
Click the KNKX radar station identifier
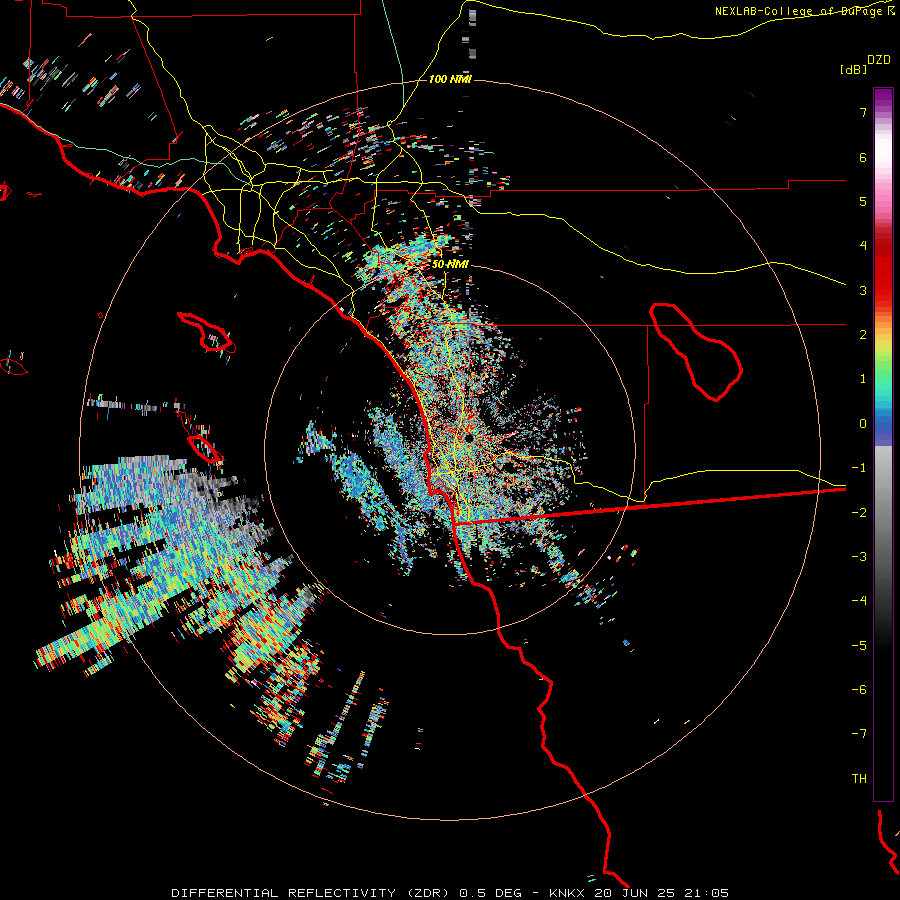[567, 893]
